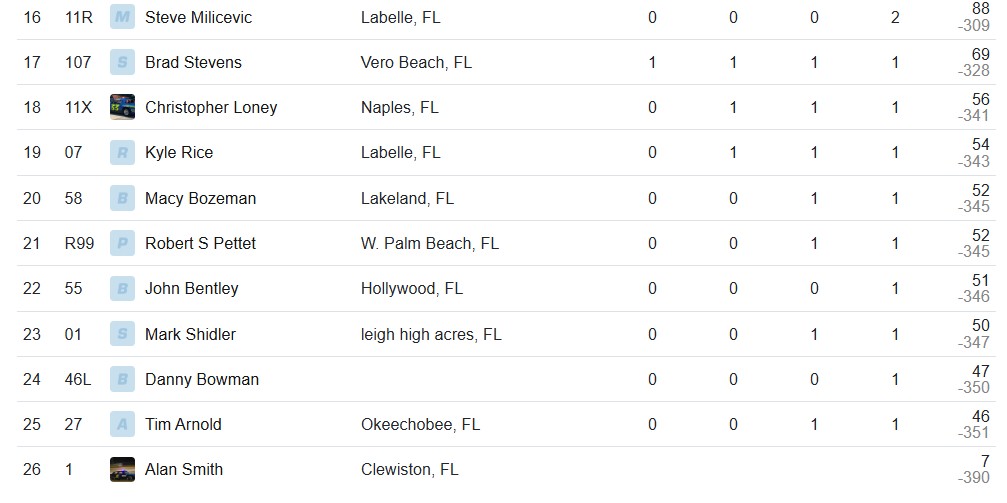Viewport: 1007px width, 503px height.
Task: Click Brad Stevens' S avatar icon
Action: point(122,62)
